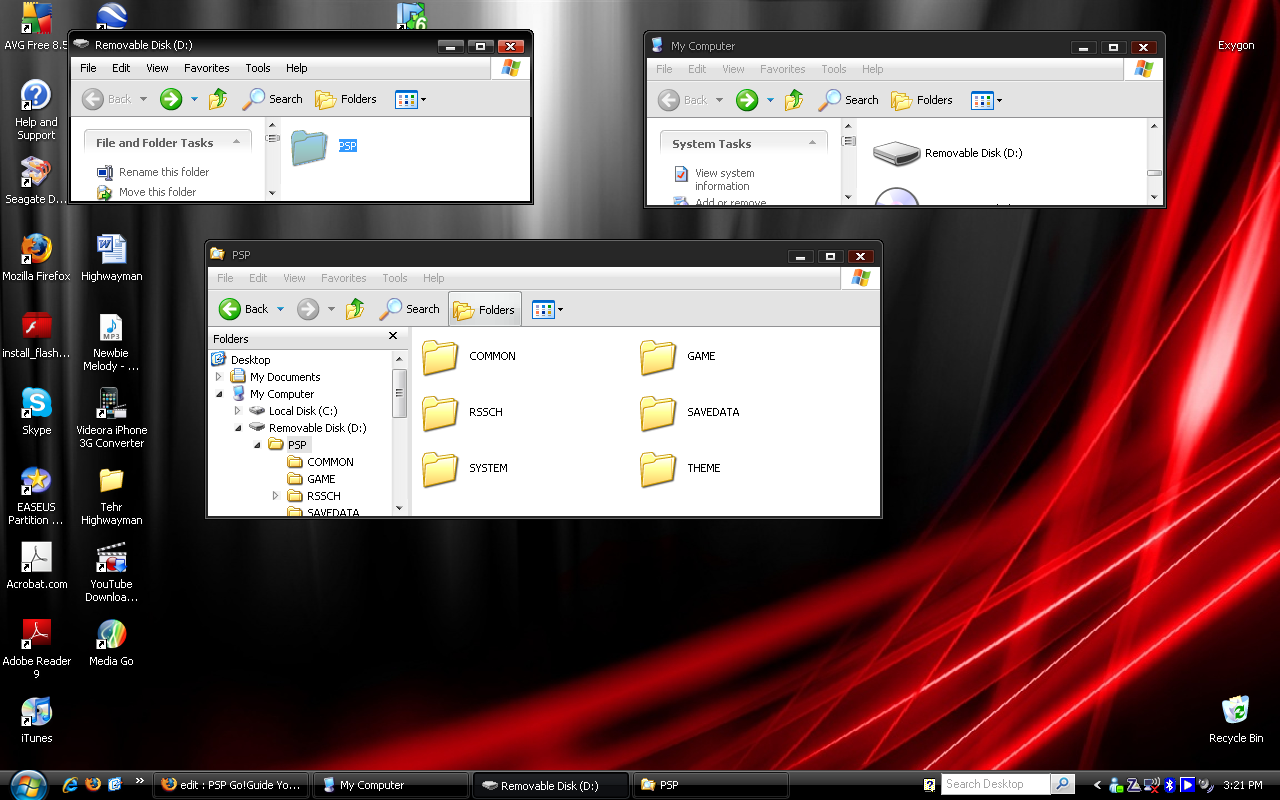Open Skype desktop icon
This screenshot has height=800, width=1280.
coord(37,411)
